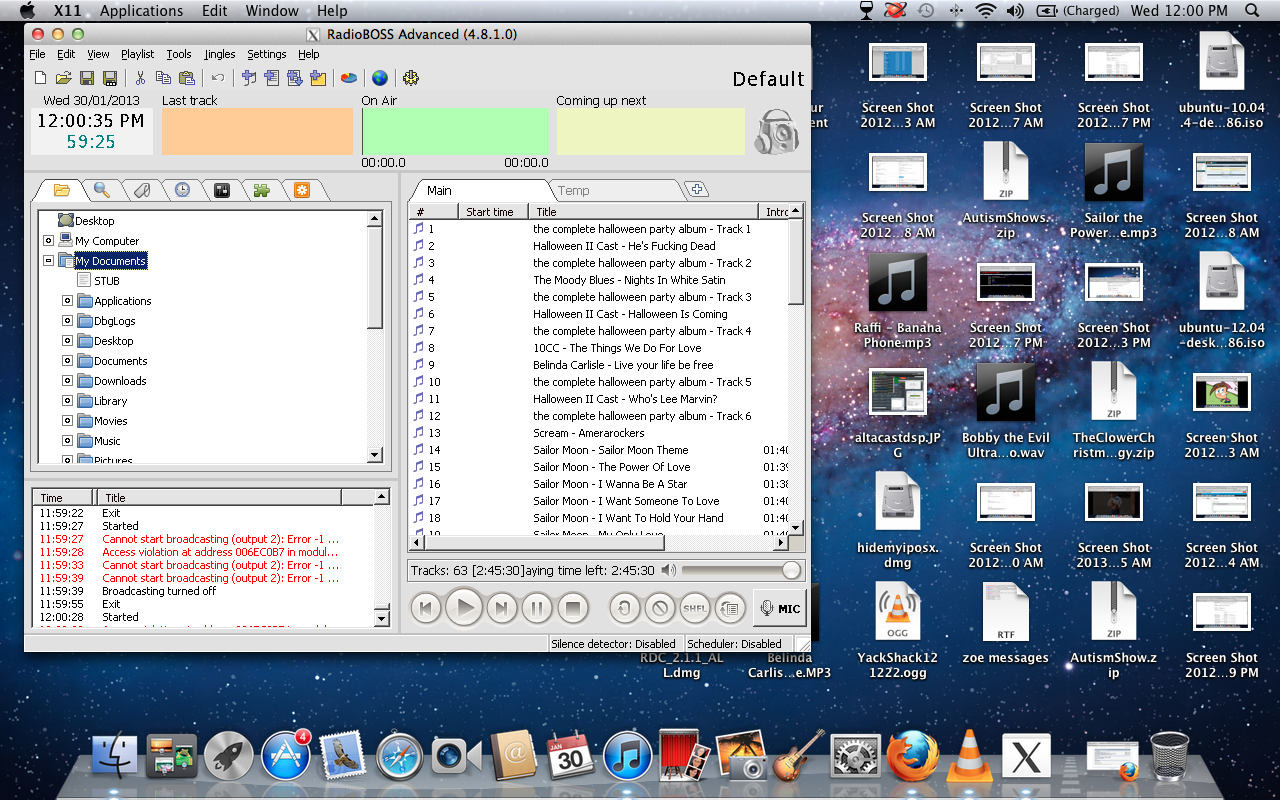The height and width of the screenshot is (800, 1280).
Task: Collapse My Documents tree node
Action: coord(48,261)
